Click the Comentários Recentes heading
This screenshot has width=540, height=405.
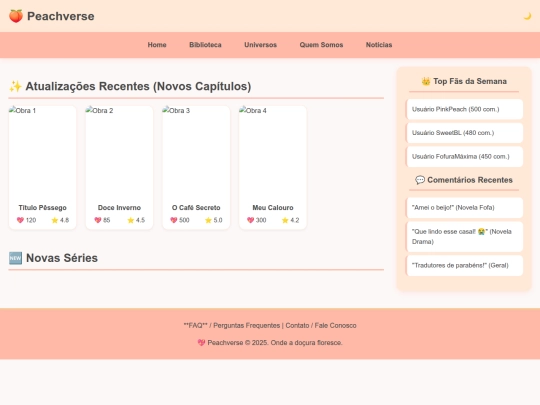point(470,180)
